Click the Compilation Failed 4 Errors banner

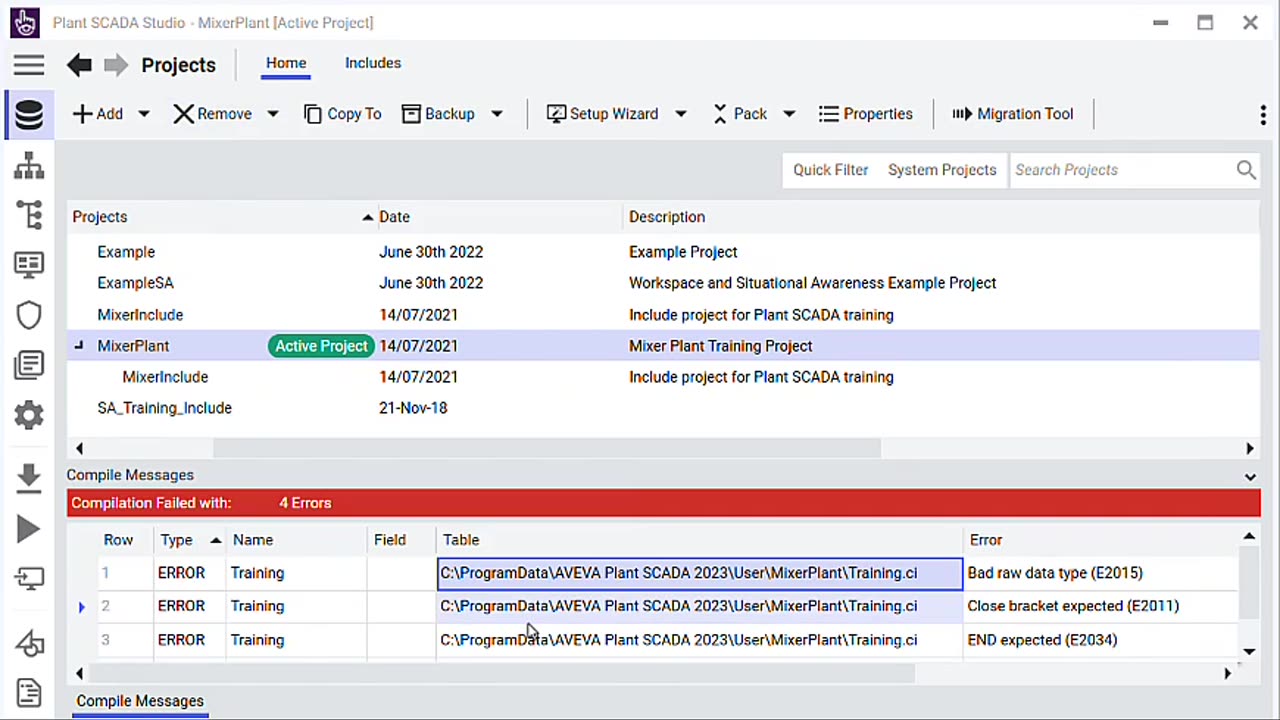(663, 503)
